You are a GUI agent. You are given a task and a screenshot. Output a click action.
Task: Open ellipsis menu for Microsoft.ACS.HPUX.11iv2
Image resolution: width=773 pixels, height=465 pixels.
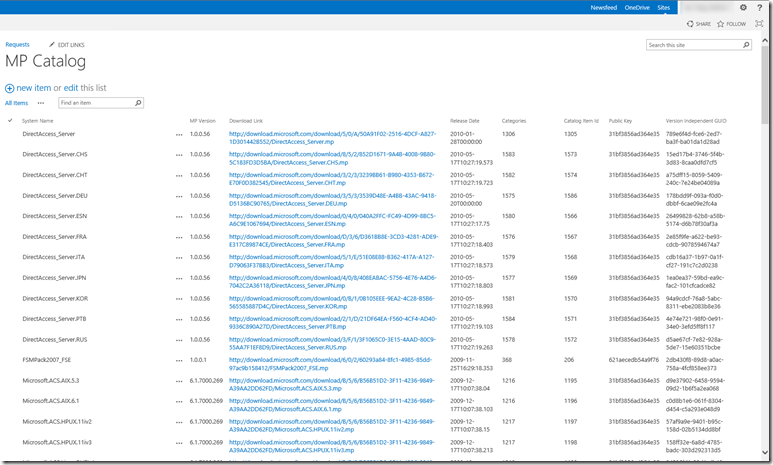click(x=179, y=422)
